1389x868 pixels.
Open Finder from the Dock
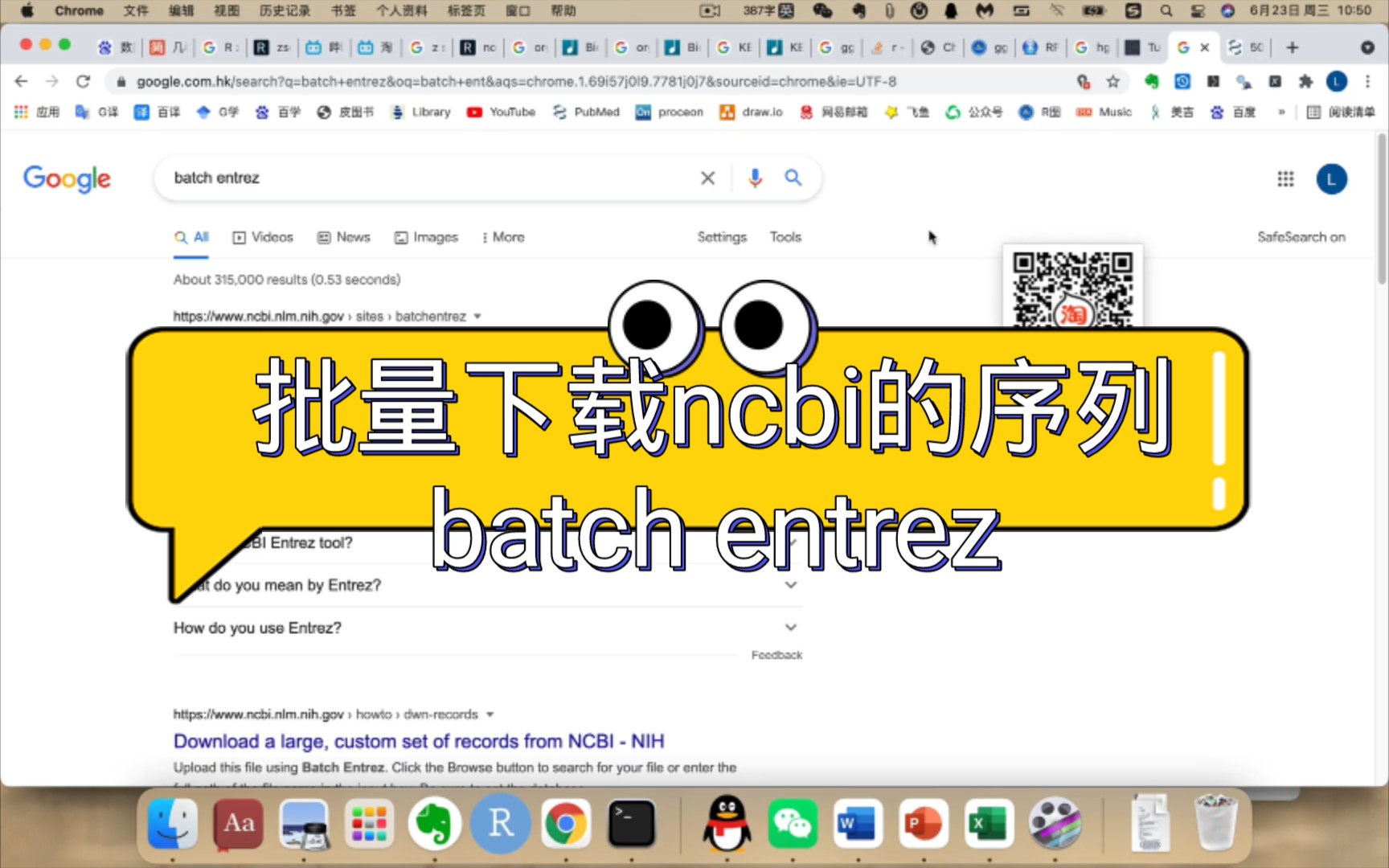[173, 823]
